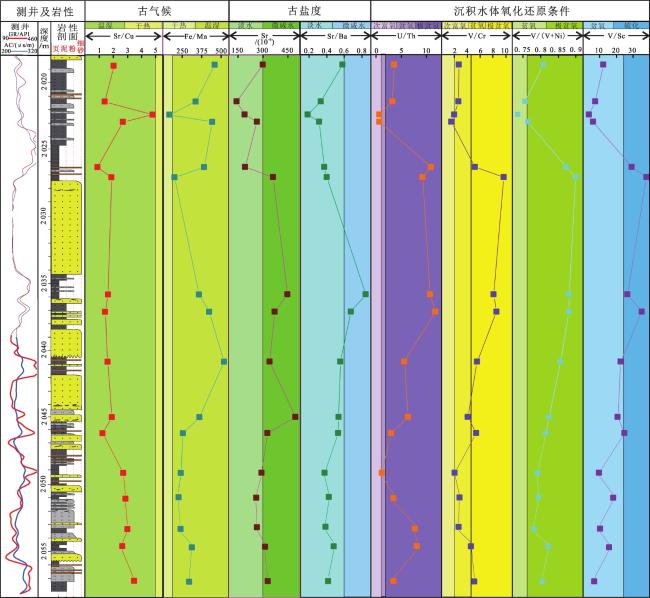Viewport: 650px width, 598px height.
Task: Click the topmost orange U/Th data marker
Action: [x=395, y=65]
